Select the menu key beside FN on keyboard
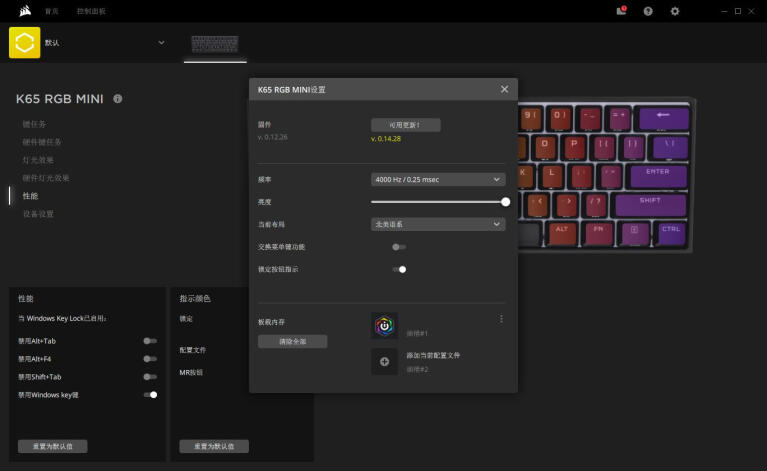Viewport: 767px width, 471px height. [x=635, y=234]
